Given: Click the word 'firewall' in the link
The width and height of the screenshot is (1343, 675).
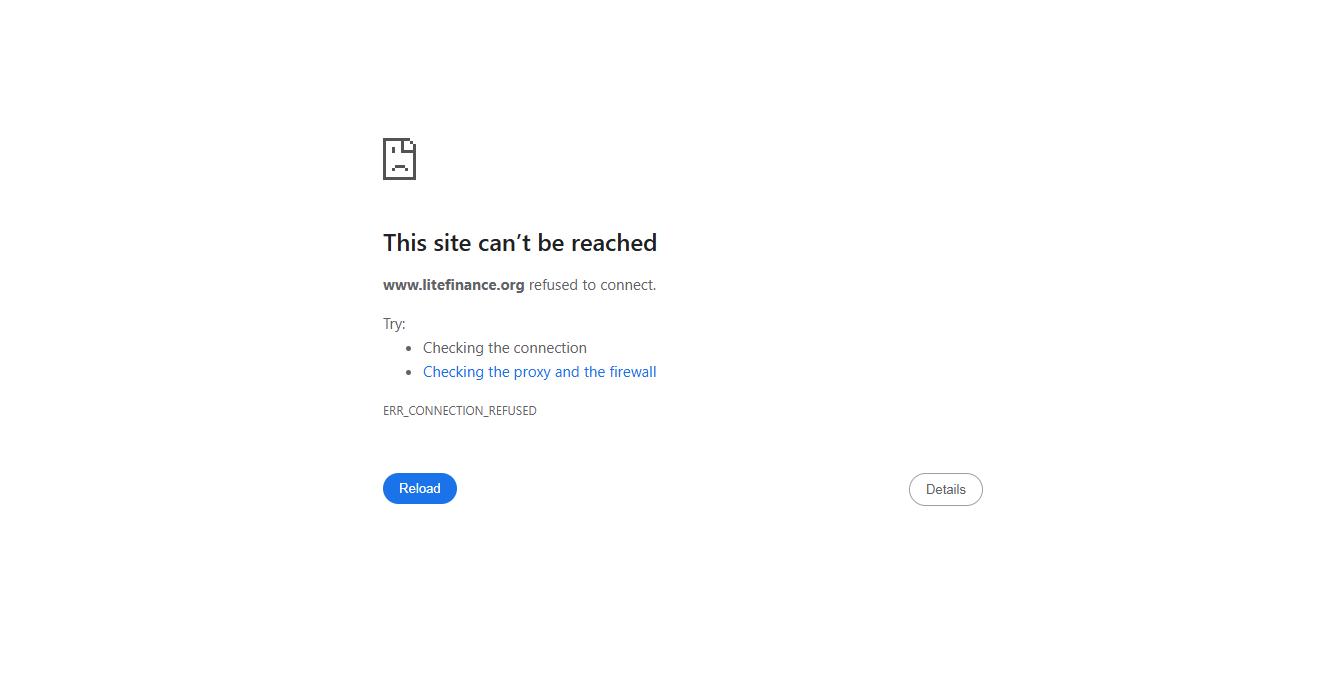Looking at the screenshot, I should (x=633, y=372).
